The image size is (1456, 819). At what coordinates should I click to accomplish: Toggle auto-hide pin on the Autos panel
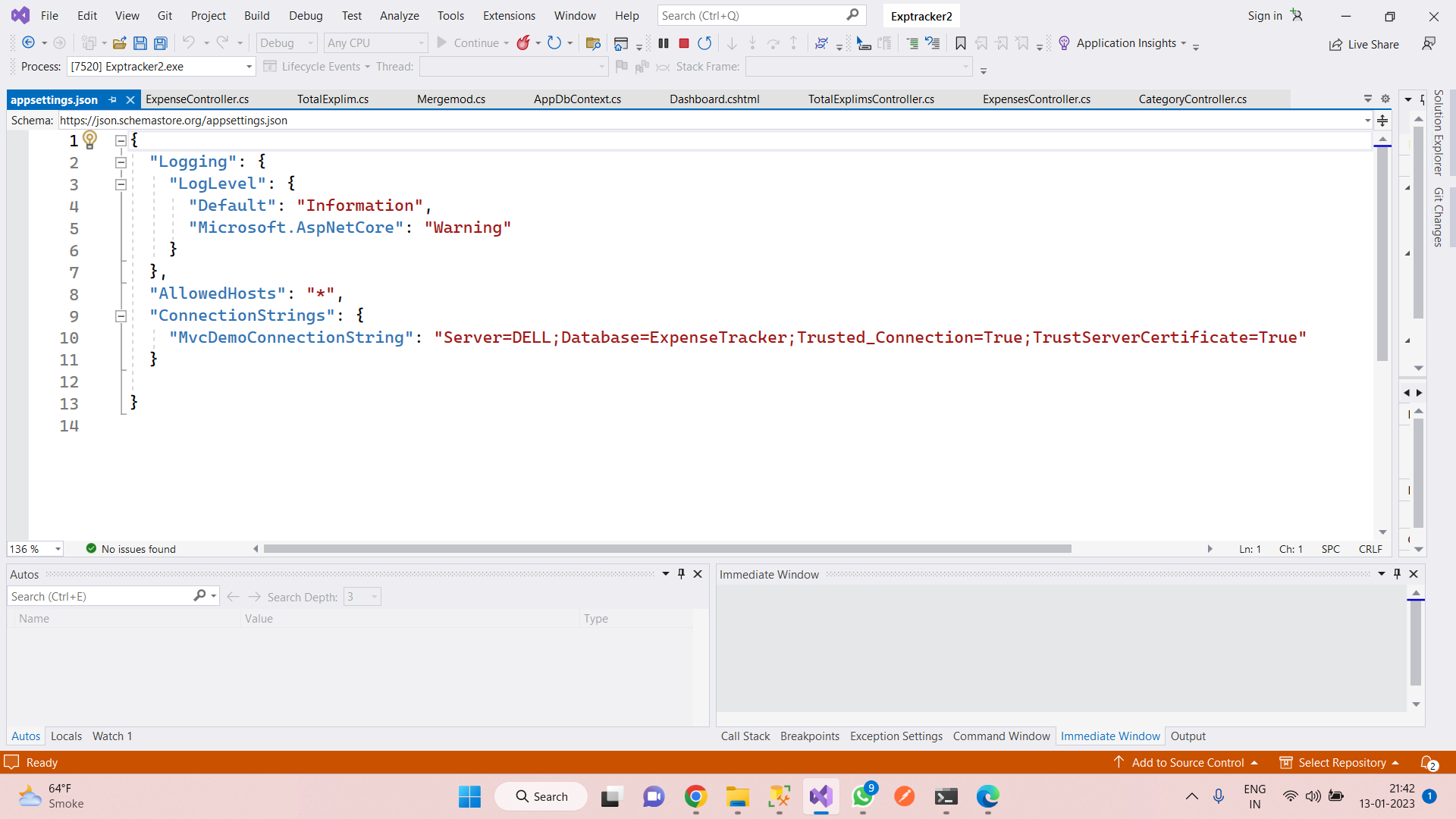pyautogui.click(x=681, y=574)
